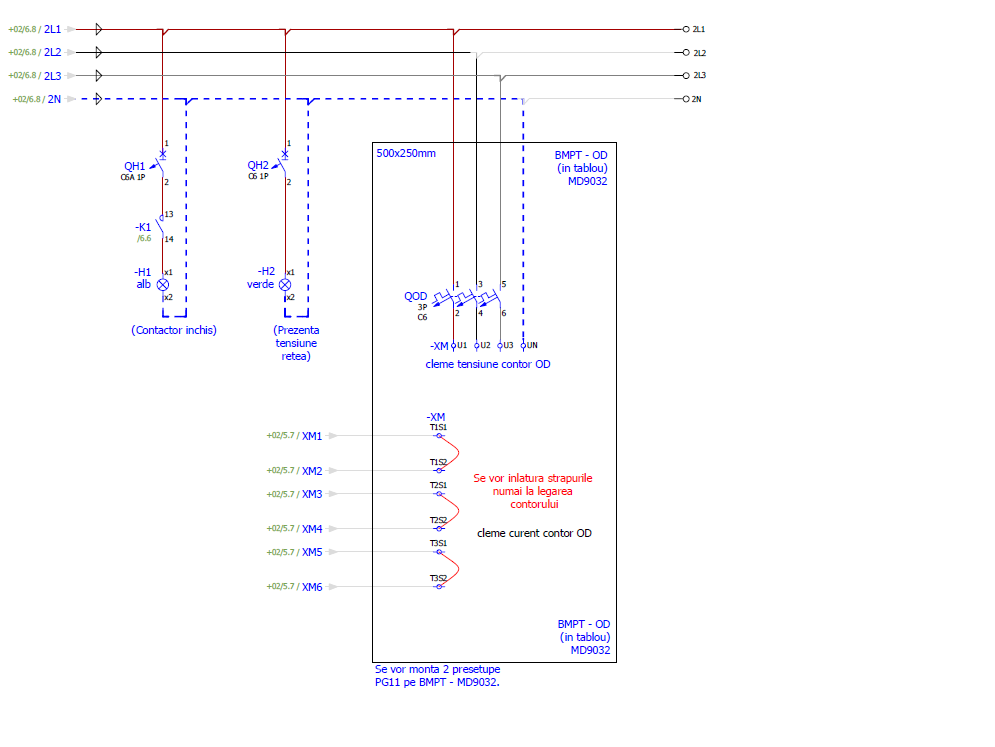
Task: Select the red strap removal warning note
Action: [x=532, y=491]
